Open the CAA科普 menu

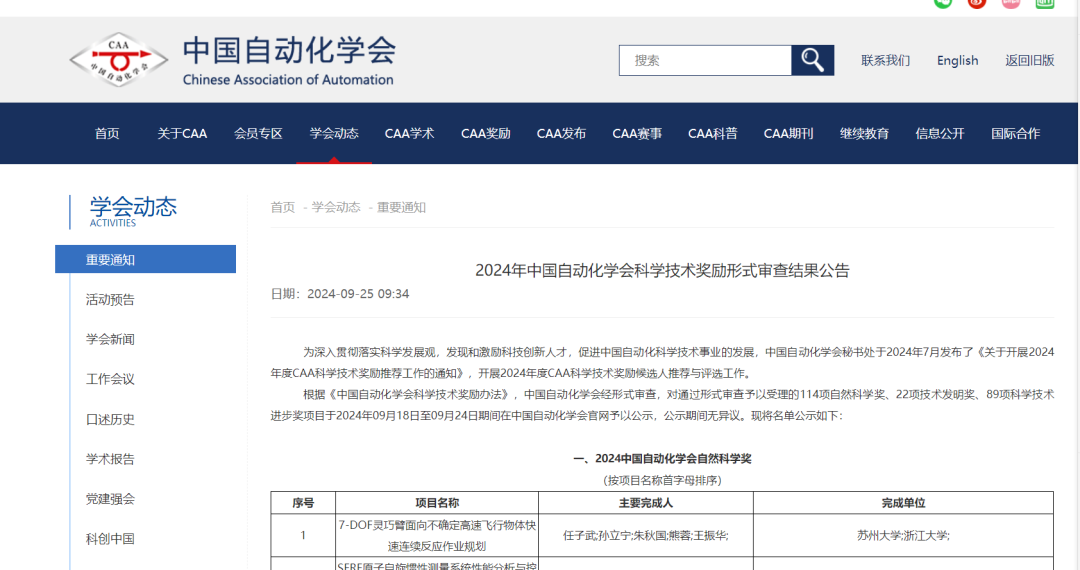(713, 134)
